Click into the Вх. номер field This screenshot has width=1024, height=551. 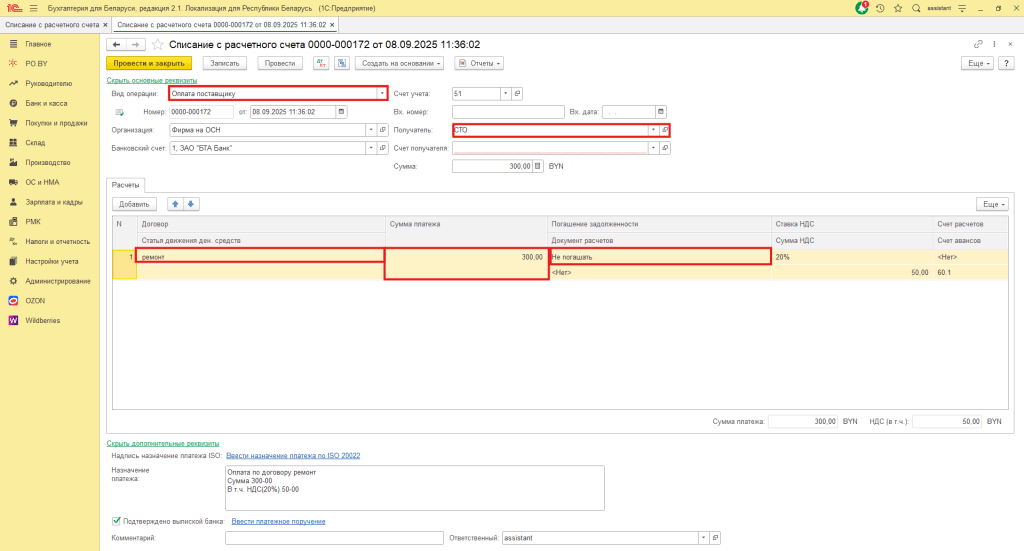[508, 112]
